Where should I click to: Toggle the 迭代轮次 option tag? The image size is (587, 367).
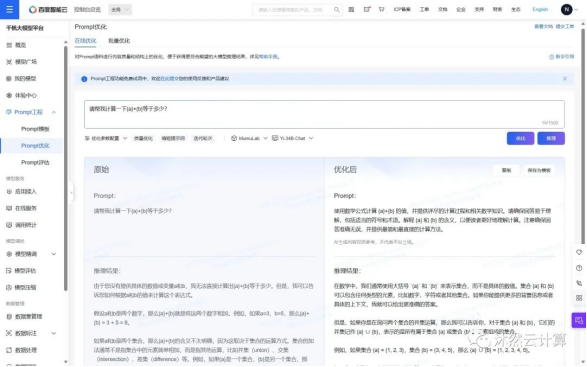(203, 138)
